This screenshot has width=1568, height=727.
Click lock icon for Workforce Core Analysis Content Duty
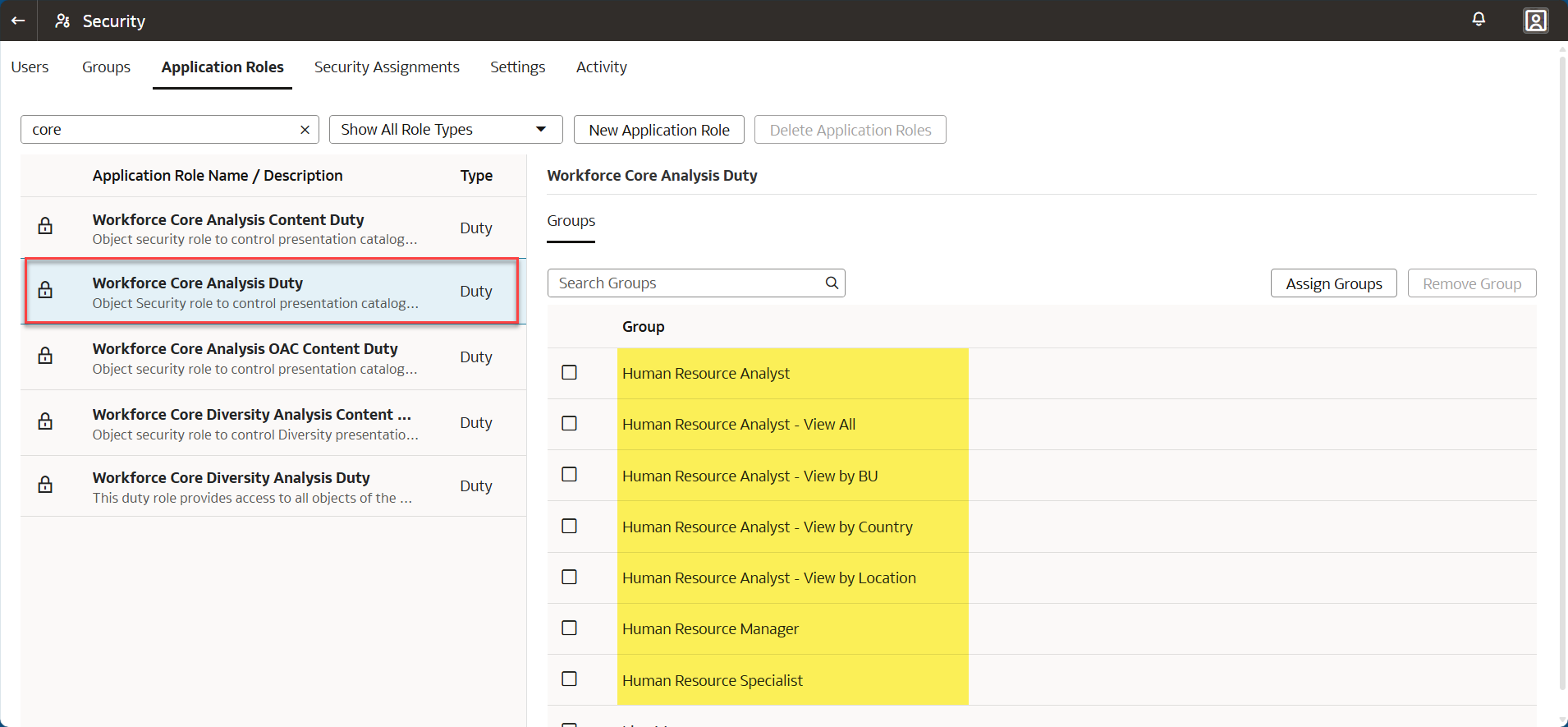coord(46,226)
